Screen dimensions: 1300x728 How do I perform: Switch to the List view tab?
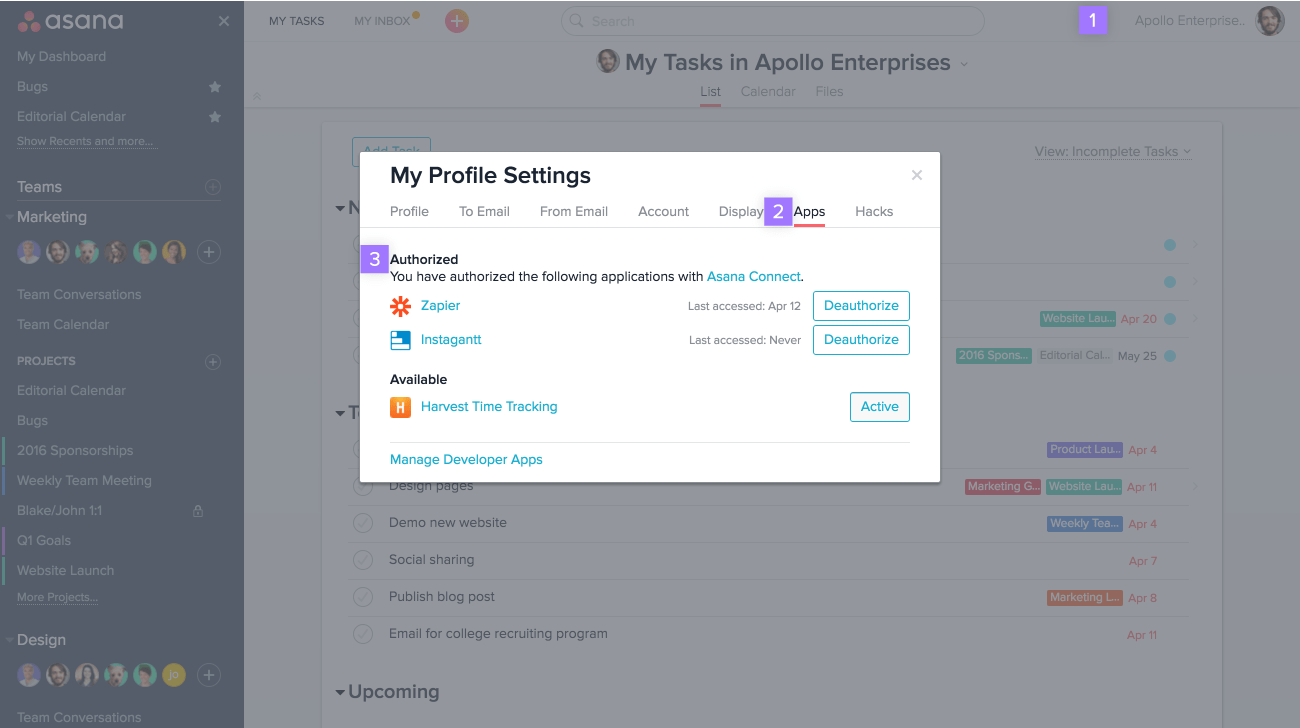click(710, 92)
